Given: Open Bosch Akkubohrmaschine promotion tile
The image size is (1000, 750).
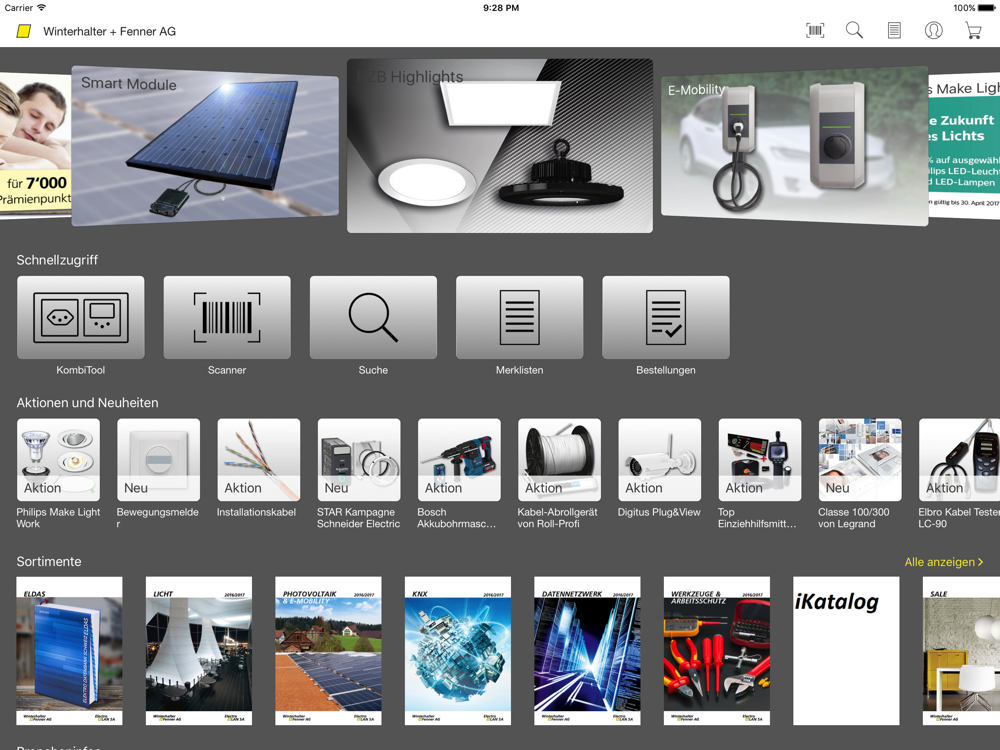Looking at the screenshot, I should coord(459,460).
